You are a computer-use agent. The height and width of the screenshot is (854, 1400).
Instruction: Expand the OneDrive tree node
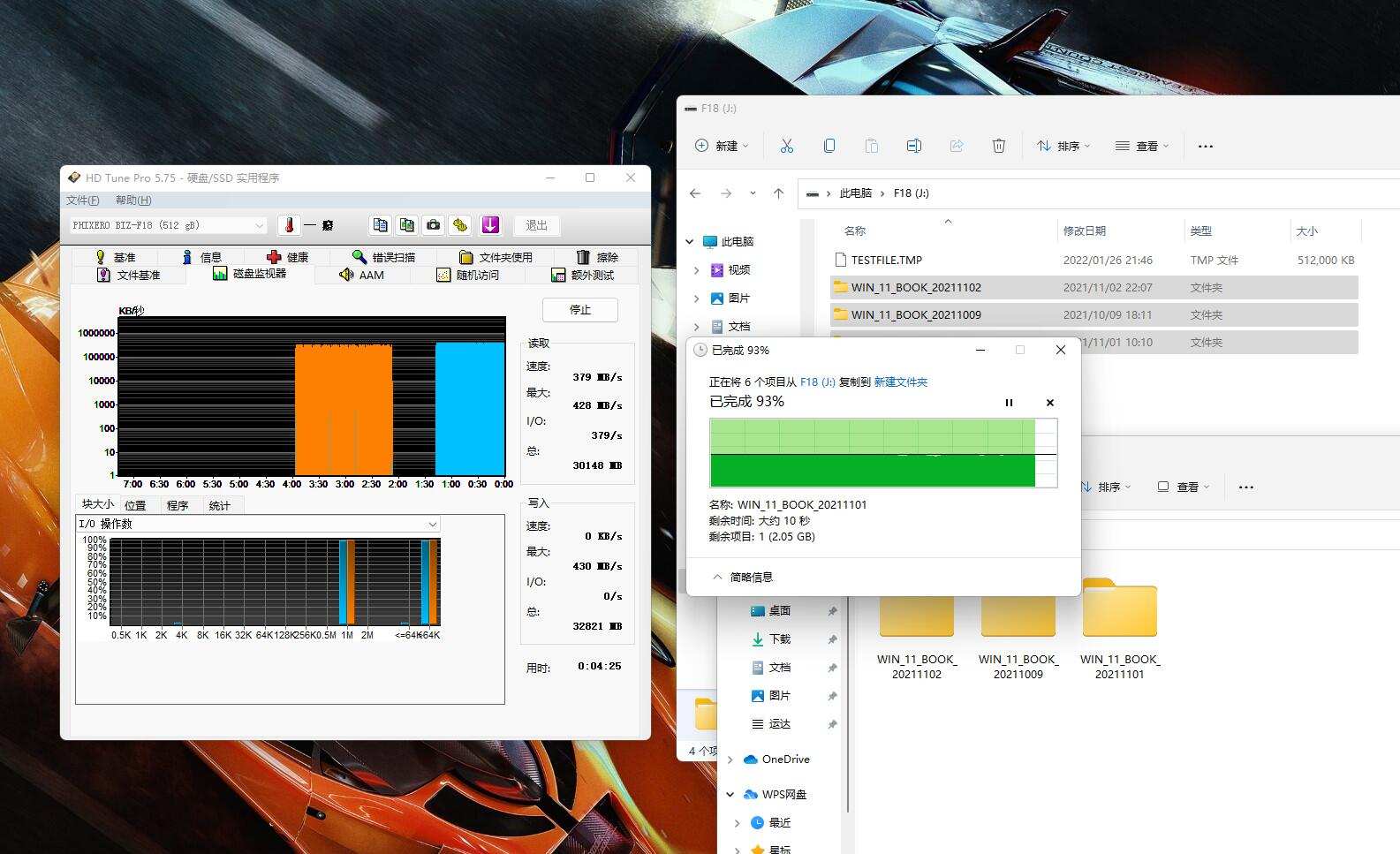[730, 759]
